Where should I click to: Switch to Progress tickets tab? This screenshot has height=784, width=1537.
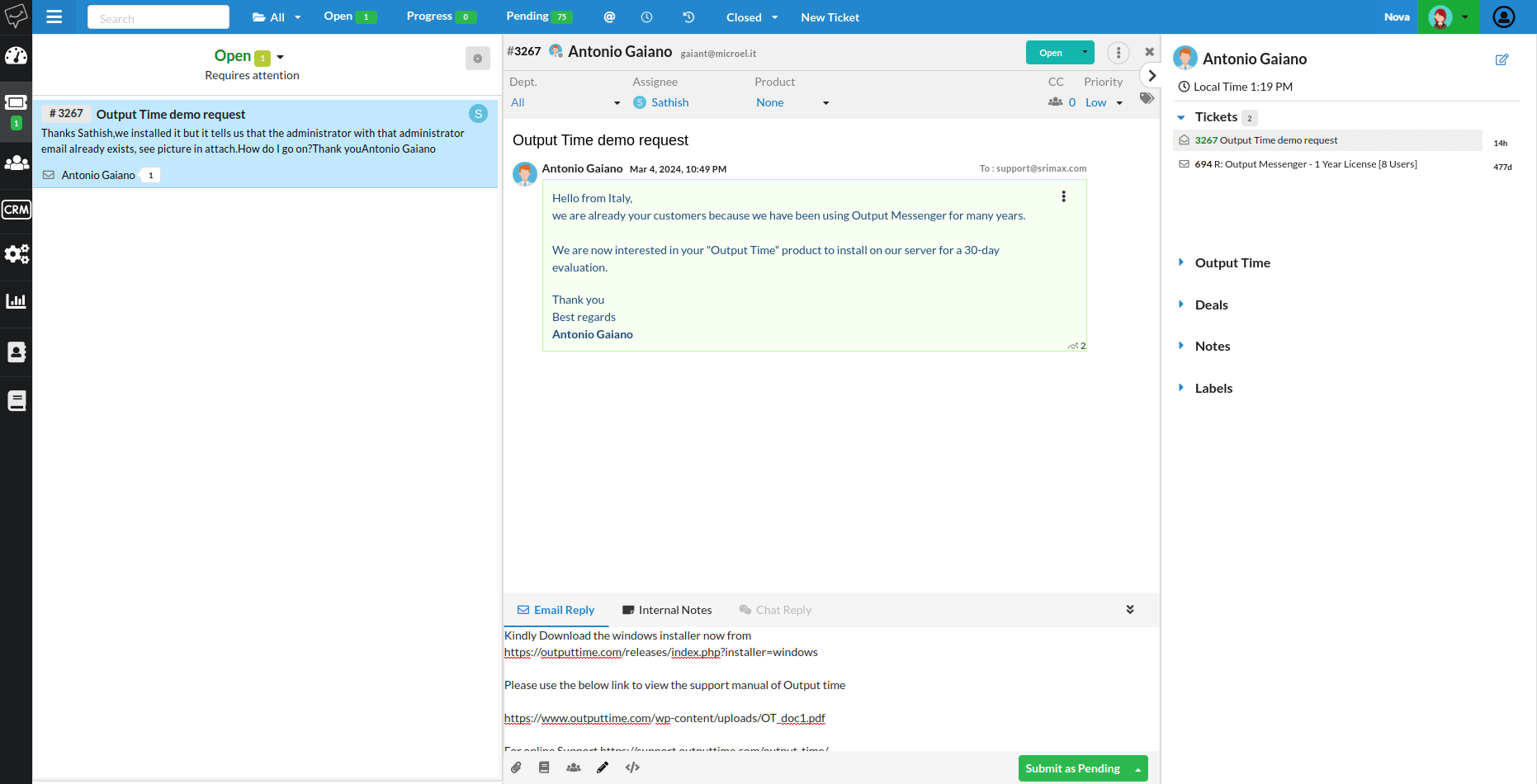[x=441, y=17]
